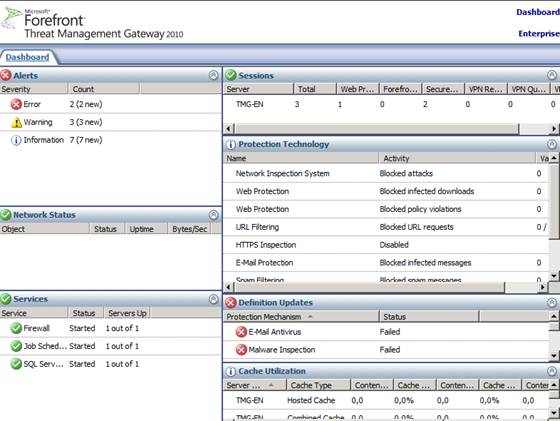Click Sessions horizontal scrollbar left arrow
The image size is (560, 421).
229,129
